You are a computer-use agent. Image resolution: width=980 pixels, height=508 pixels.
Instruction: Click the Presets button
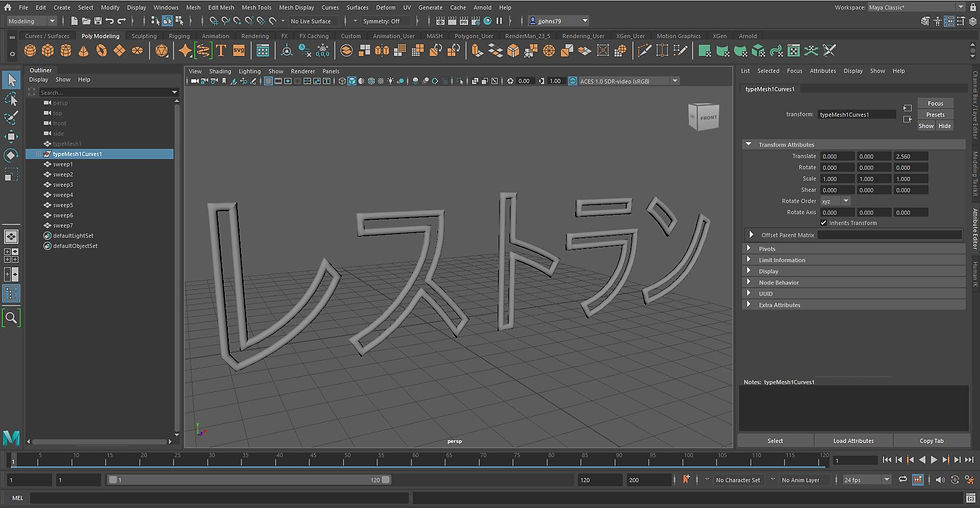pyautogui.click(x=935, y=115)
